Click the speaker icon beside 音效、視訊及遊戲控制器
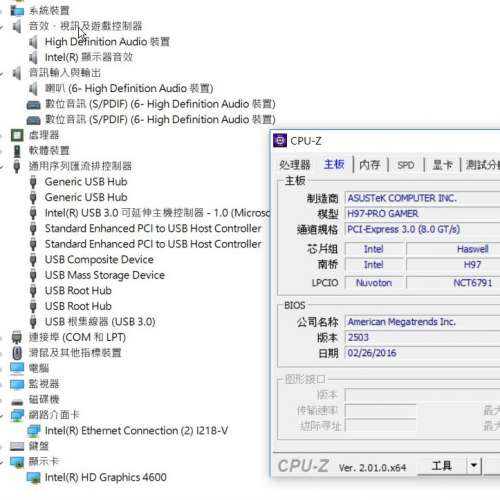 [17, 26]
